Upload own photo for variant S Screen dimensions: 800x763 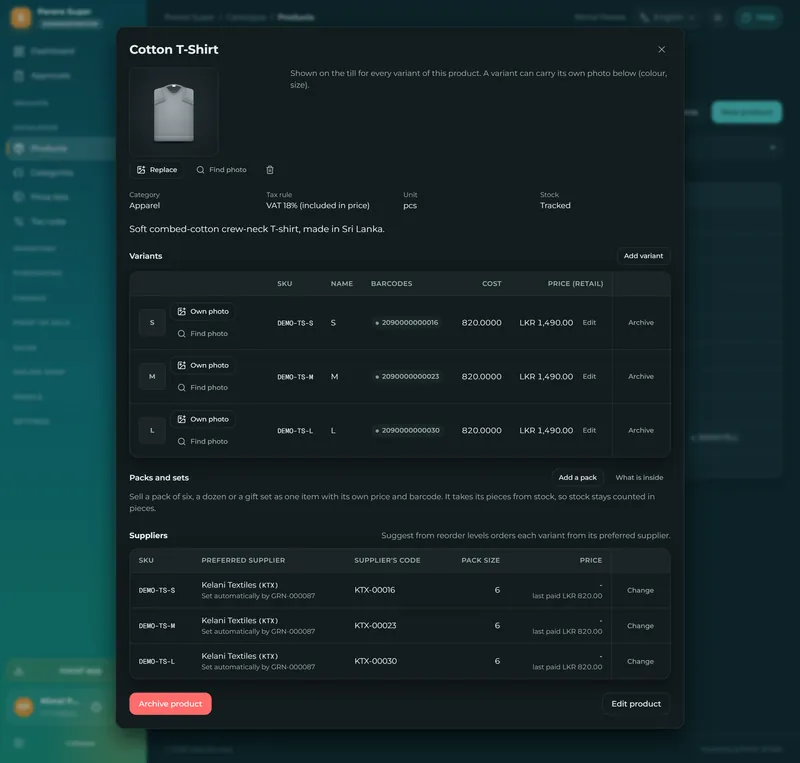pos(203,311)
